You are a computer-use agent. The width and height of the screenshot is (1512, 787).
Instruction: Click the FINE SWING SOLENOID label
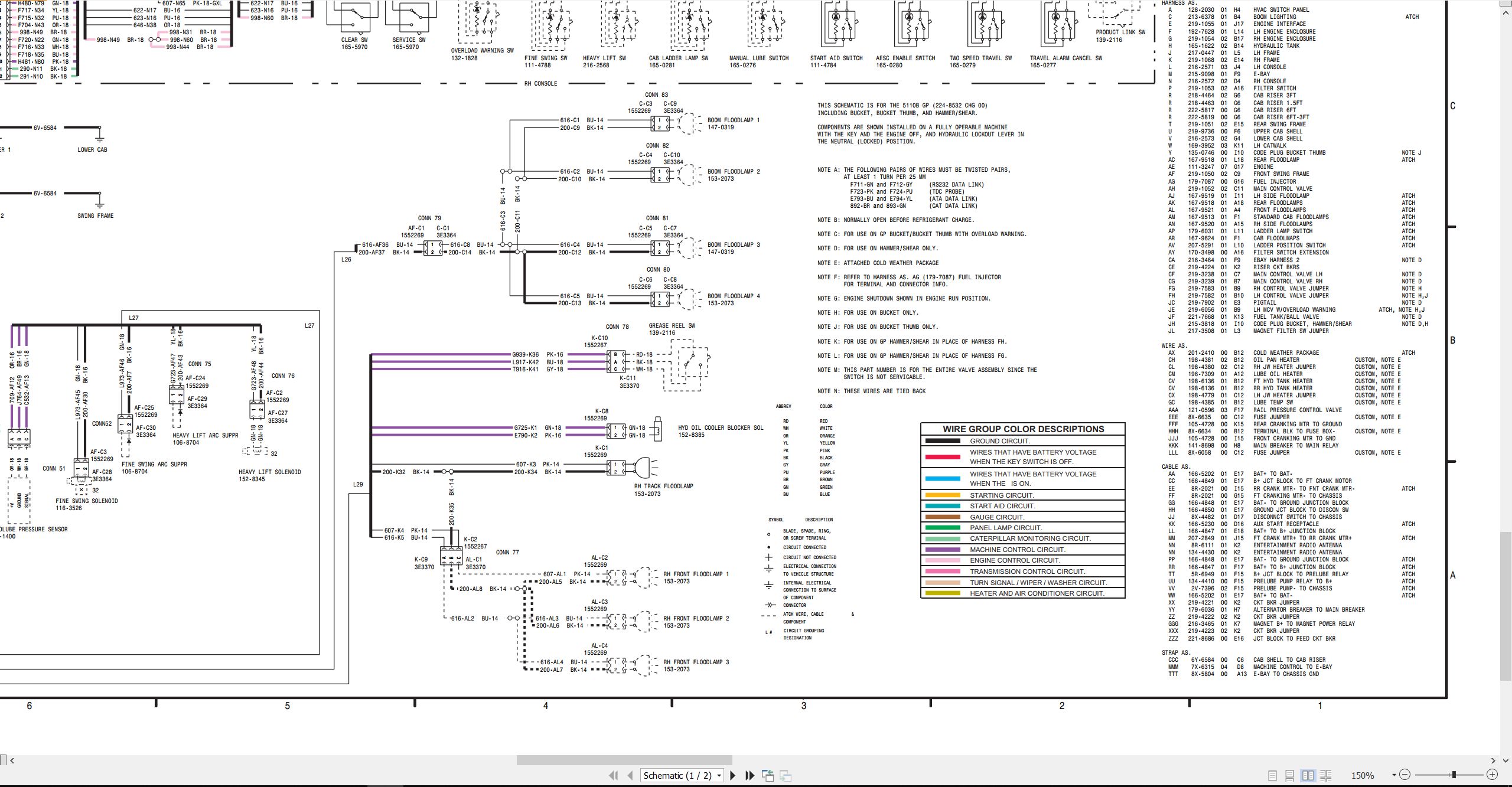(x=87, y=501)
